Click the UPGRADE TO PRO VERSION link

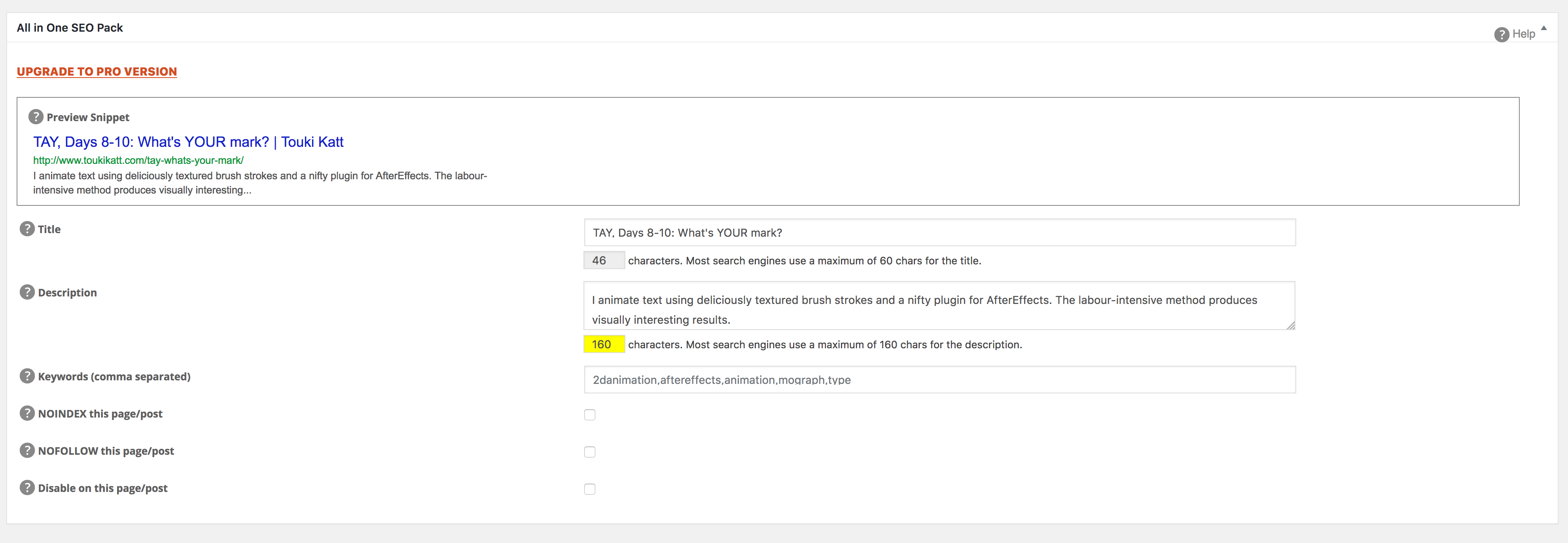97,72
